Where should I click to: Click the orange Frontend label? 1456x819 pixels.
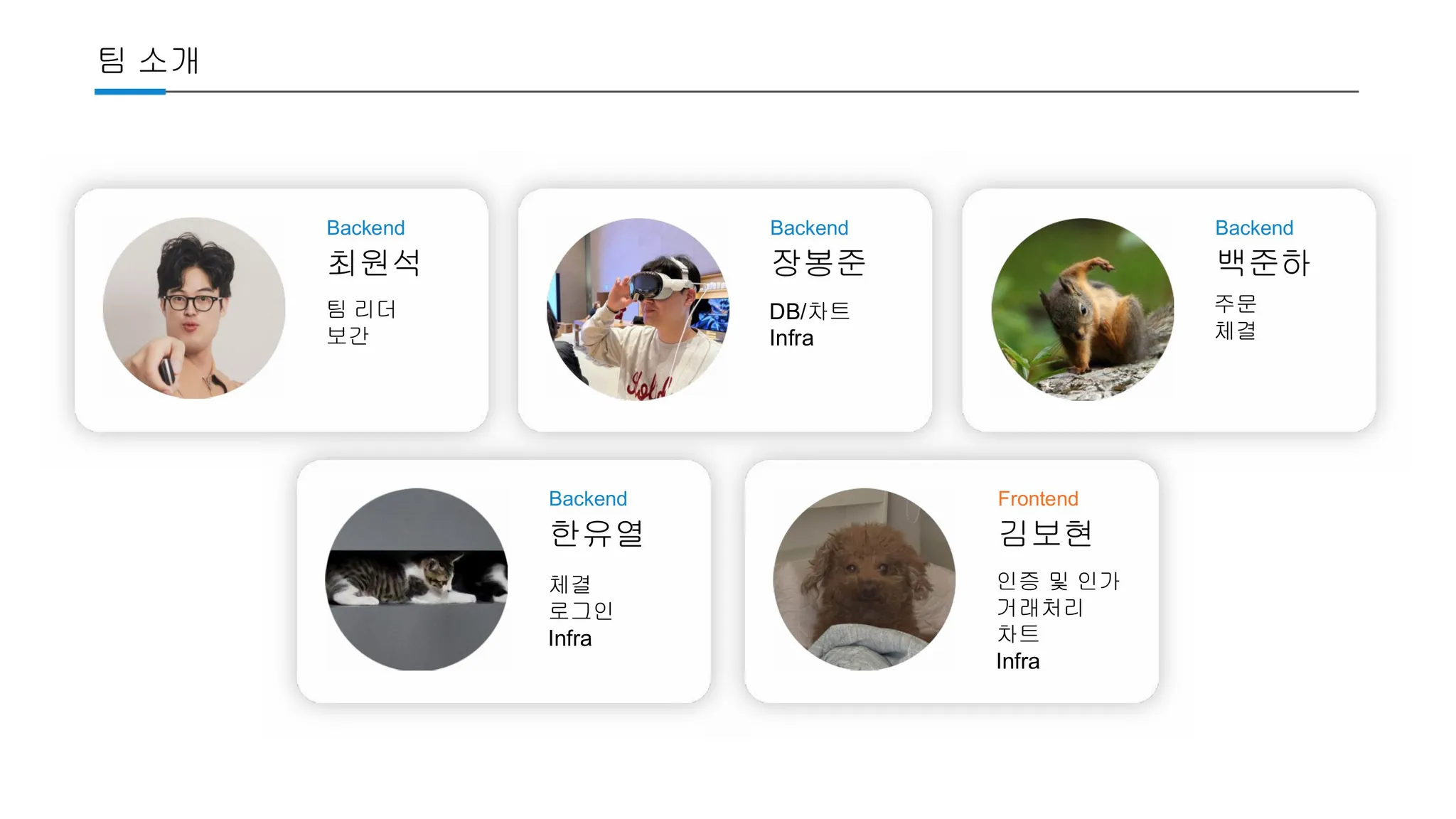coord(1038,498)
